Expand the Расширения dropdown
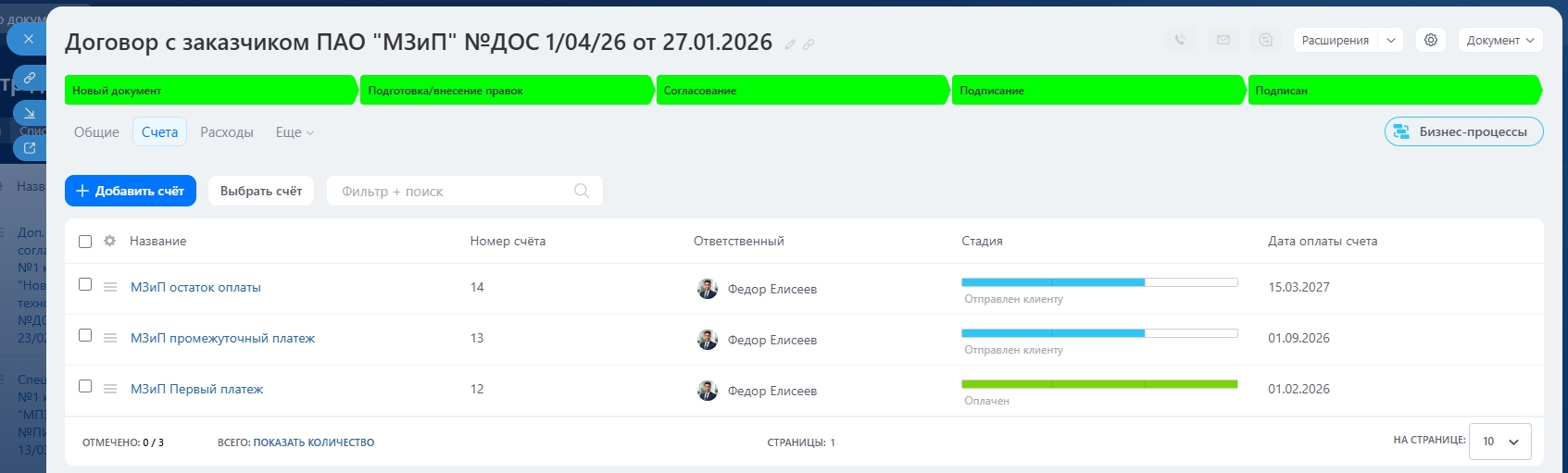1568x473 pixels. point(1390,40)
